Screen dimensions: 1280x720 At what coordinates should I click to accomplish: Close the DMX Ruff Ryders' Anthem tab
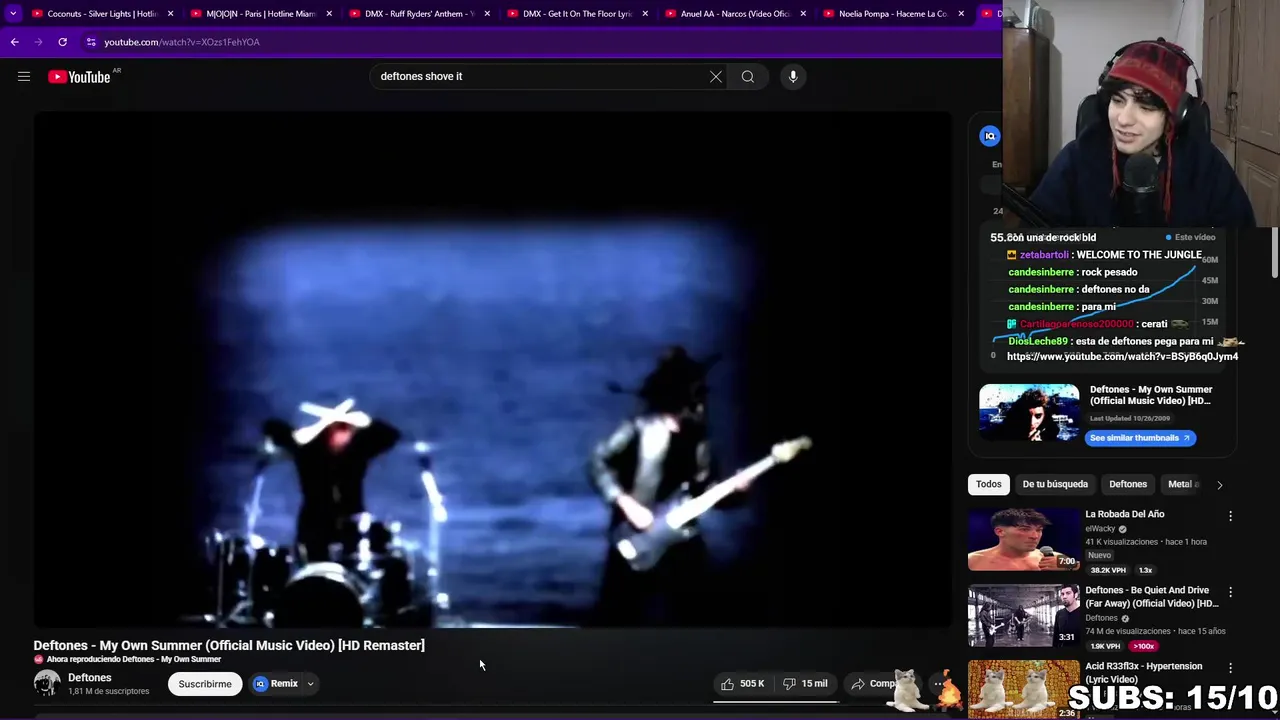487,14
